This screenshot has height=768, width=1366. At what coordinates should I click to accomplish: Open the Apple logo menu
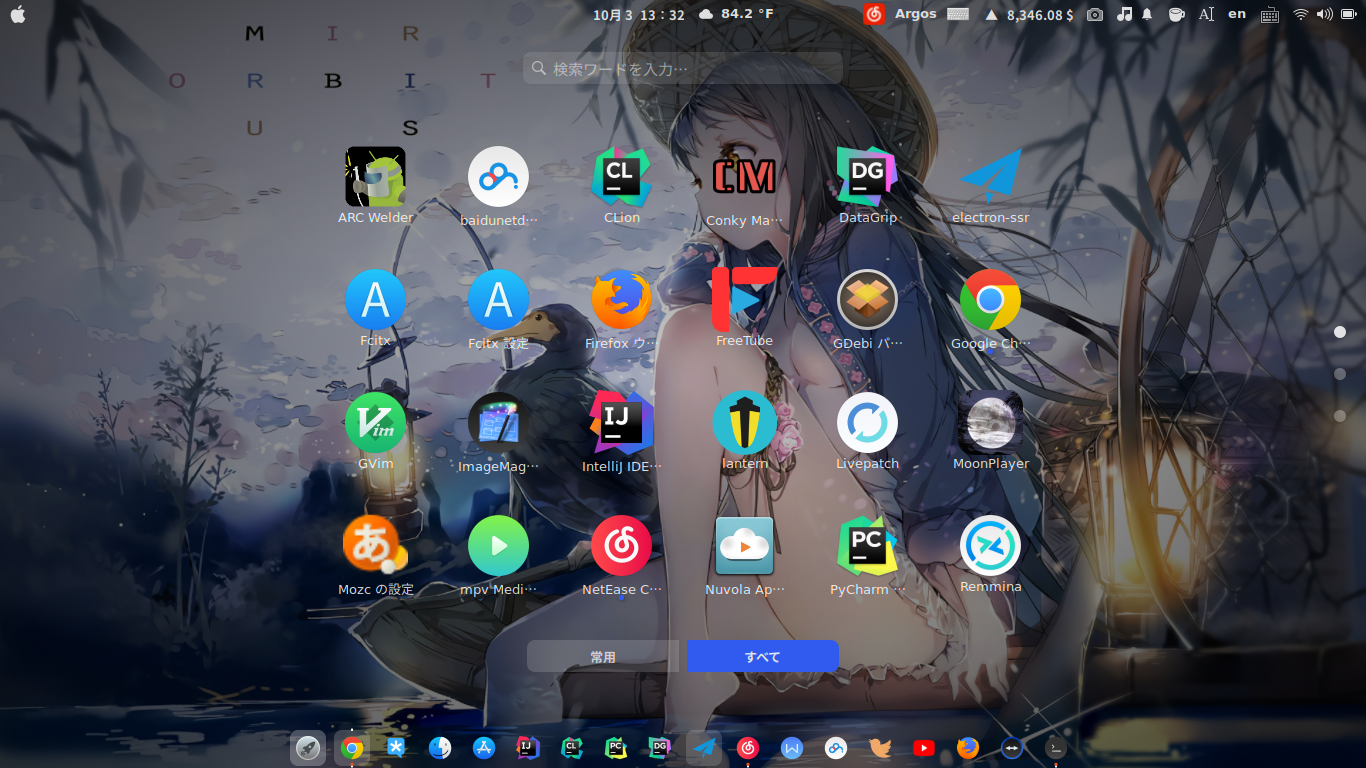pos(17,14)
